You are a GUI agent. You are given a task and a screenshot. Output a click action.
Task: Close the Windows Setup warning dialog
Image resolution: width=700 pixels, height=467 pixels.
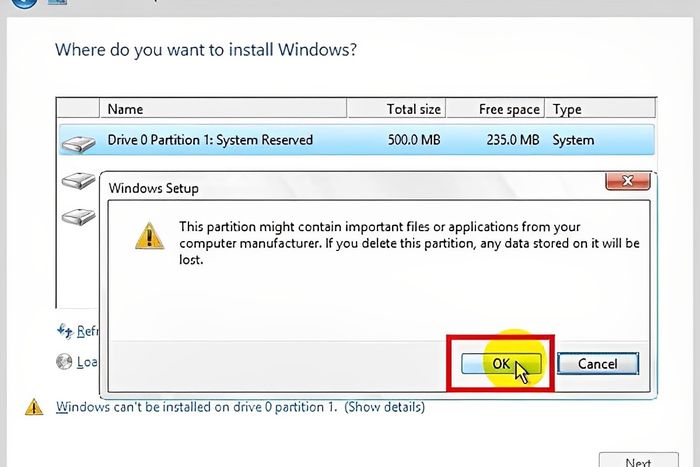click(x=628, y=181)
